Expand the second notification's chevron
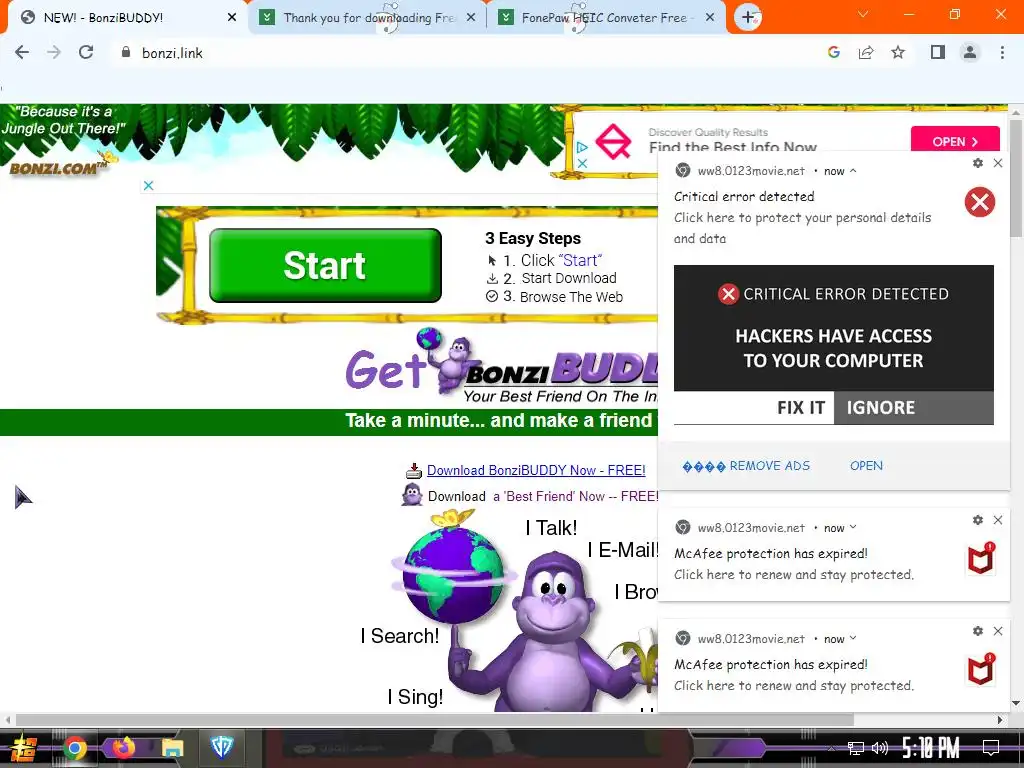The width and height of the screenshot is (1024, 768). click(853, 528)
